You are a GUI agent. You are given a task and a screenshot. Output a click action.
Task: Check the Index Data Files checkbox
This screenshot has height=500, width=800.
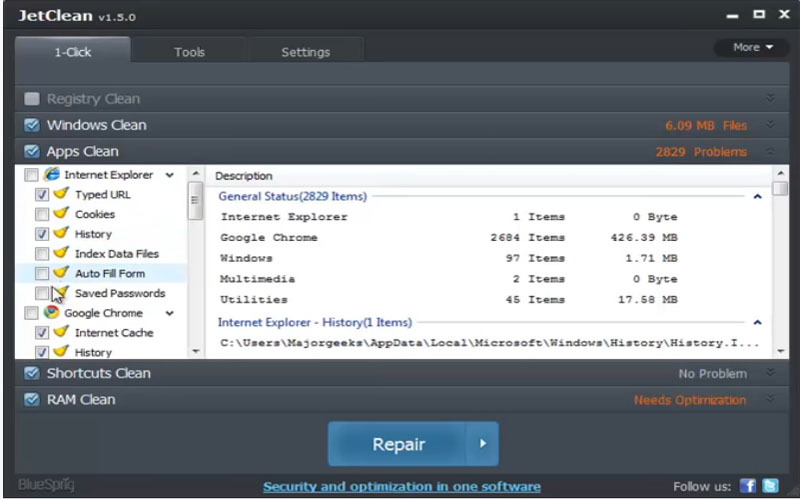pos(42,254)
